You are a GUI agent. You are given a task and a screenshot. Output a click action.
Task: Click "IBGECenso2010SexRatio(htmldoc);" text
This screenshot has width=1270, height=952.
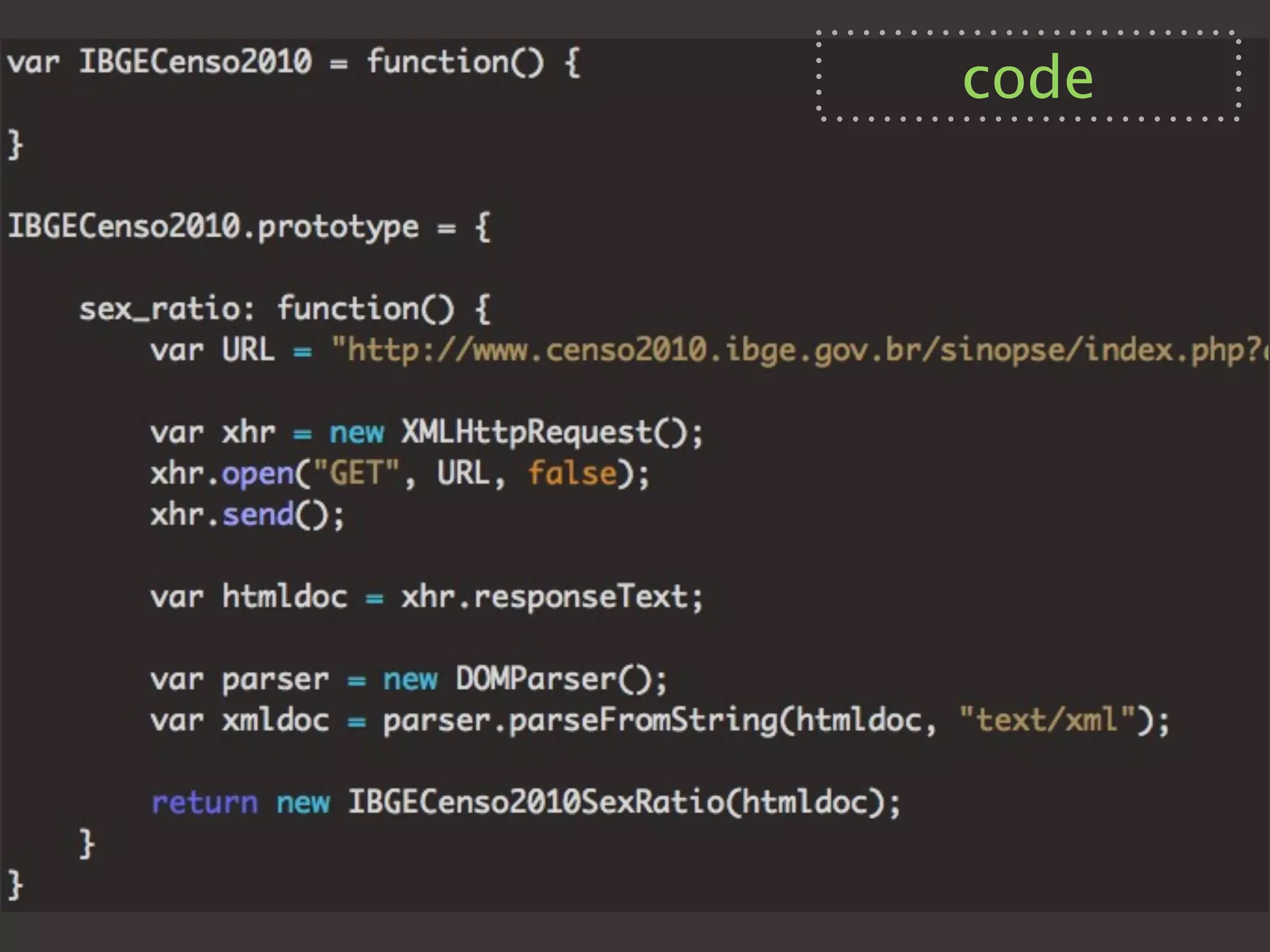[x=623, y=802]
